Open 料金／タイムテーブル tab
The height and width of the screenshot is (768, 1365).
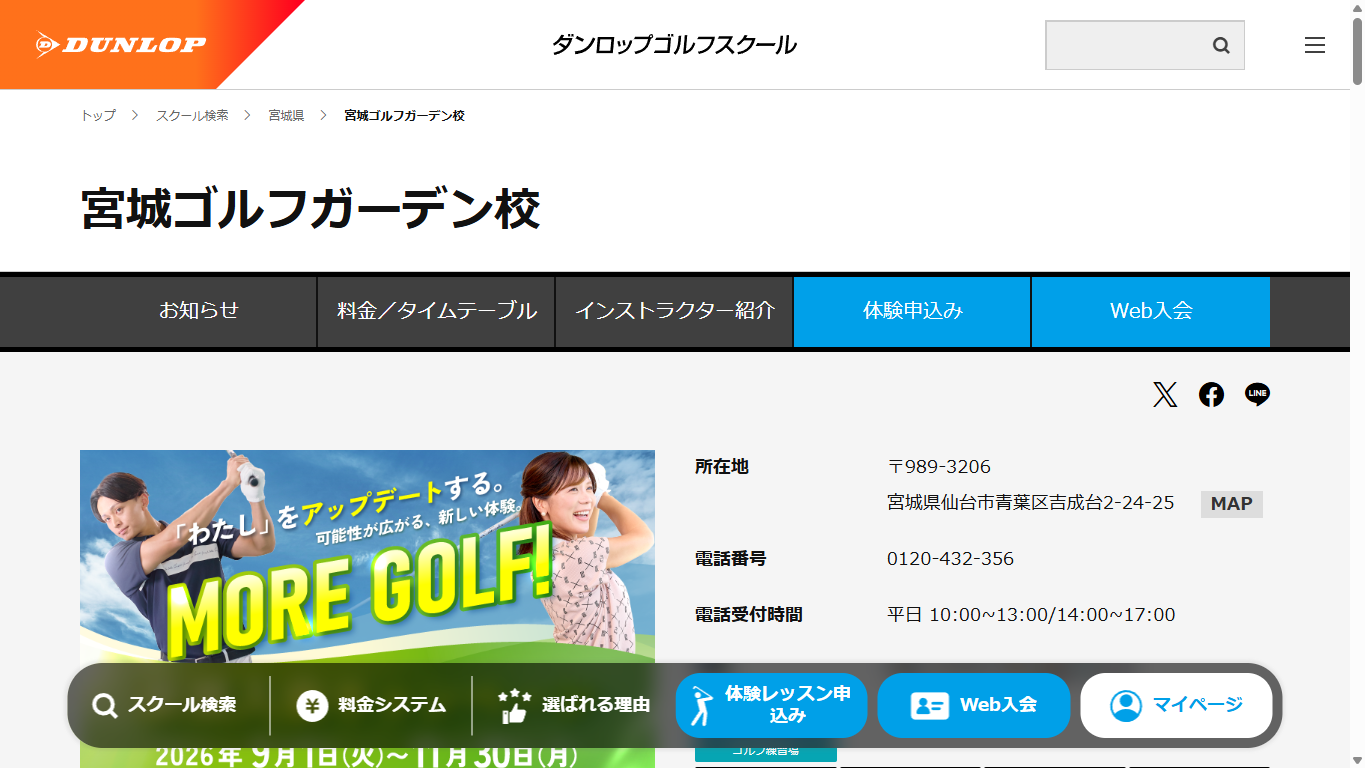click(437, 311)
